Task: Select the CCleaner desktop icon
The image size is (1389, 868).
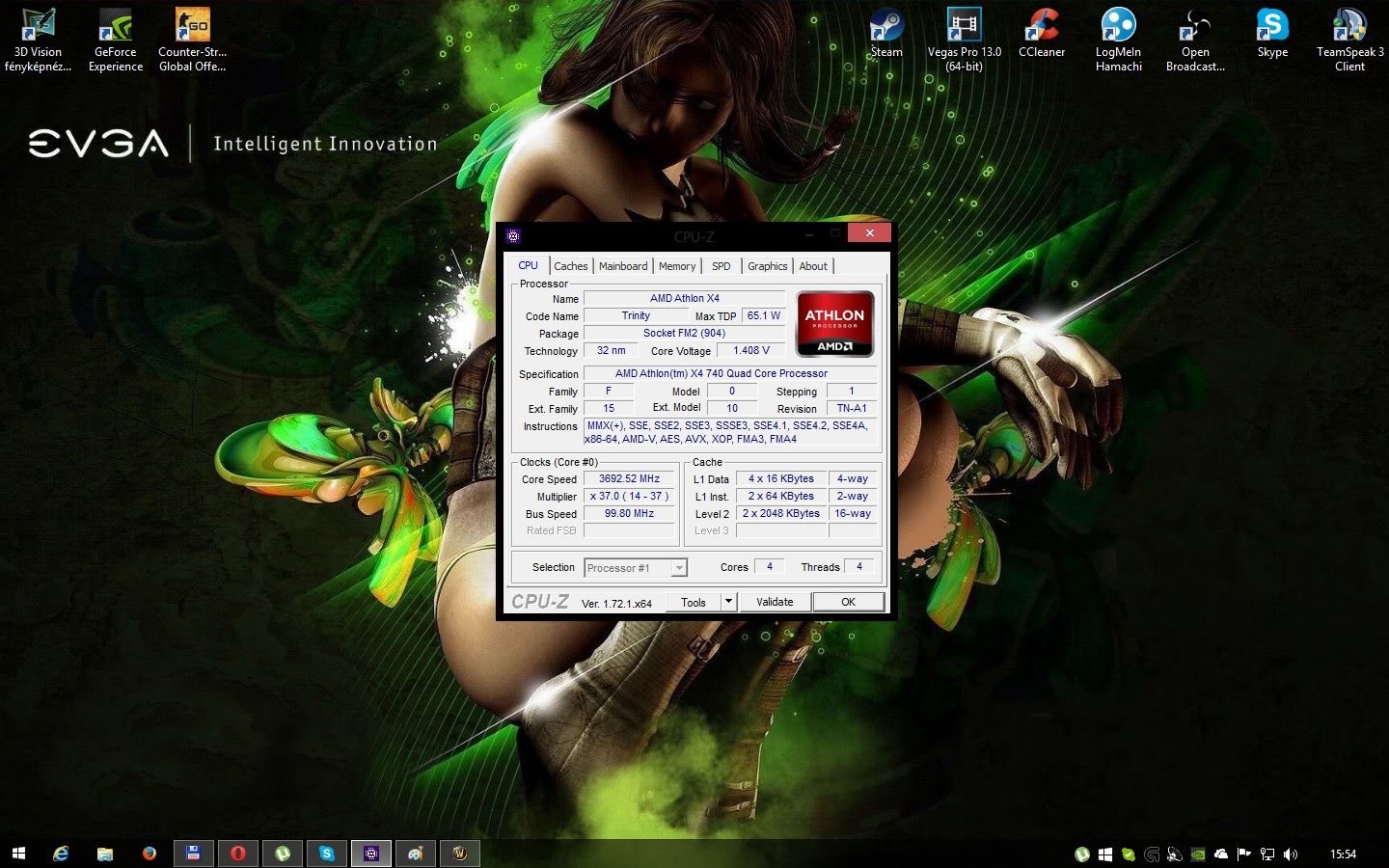Action: coord(1042,34)
